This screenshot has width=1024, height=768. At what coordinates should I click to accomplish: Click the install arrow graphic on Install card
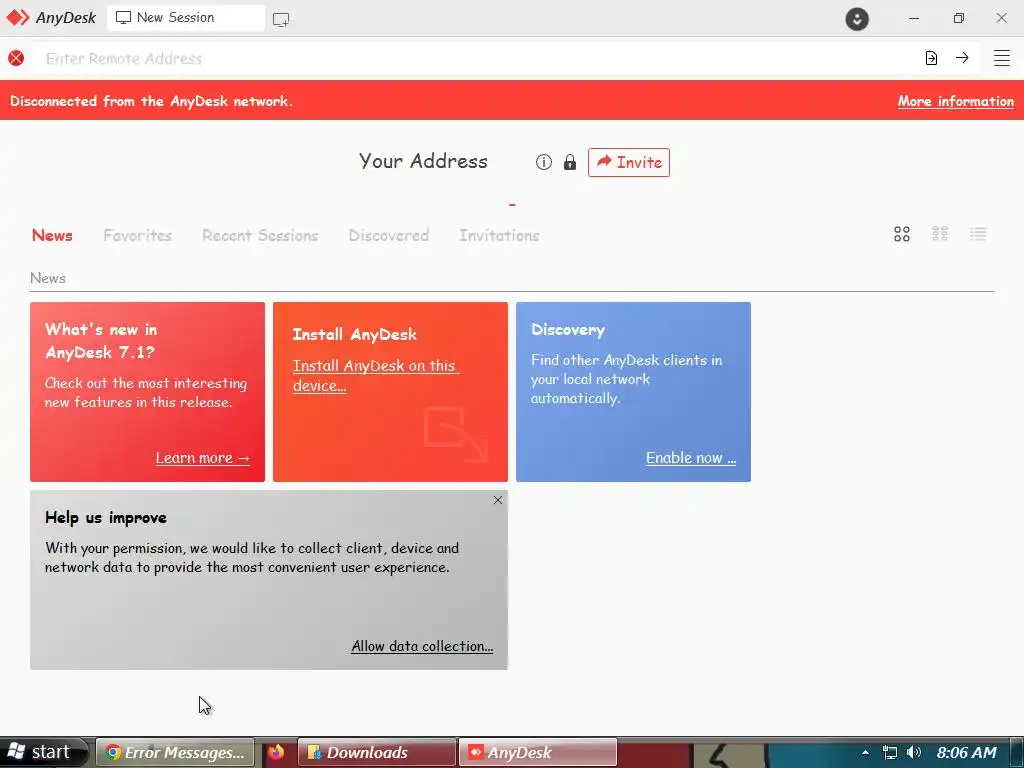(456, 434)
